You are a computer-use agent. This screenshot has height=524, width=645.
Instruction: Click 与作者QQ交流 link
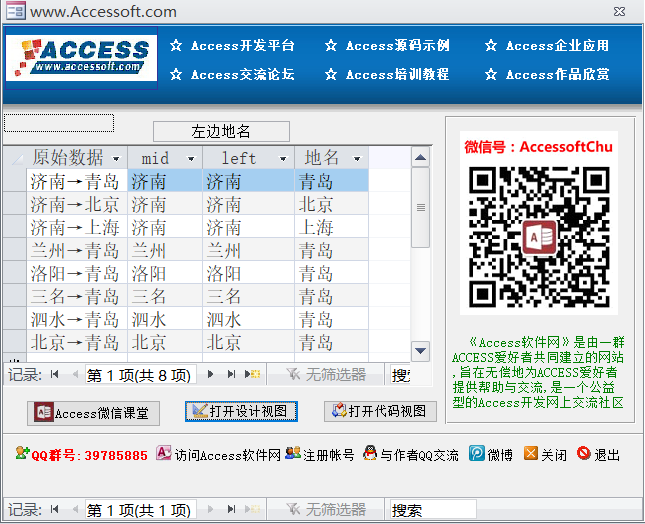pyautogui.click(x=411, y=454)
